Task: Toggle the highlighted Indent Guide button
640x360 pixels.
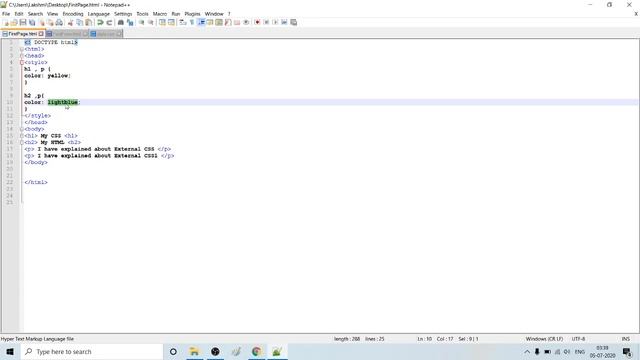Action: point(201,22)
